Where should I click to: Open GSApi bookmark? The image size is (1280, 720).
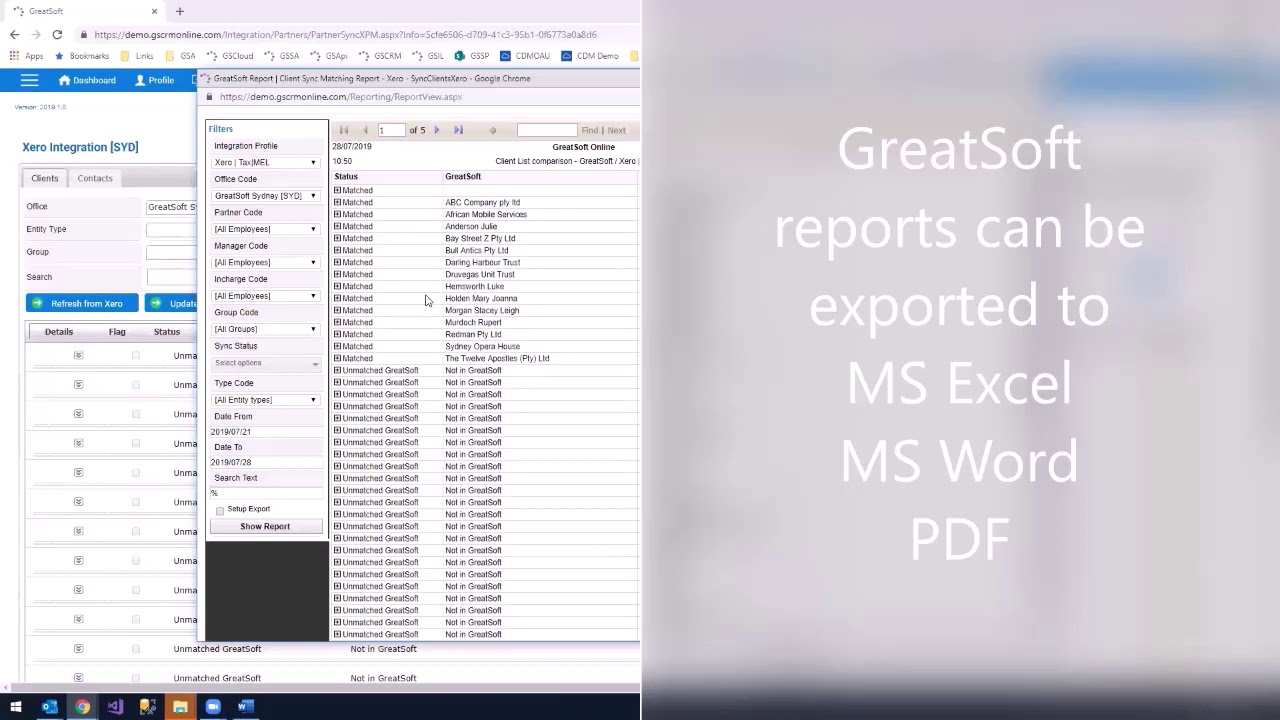tap(329, 56)
